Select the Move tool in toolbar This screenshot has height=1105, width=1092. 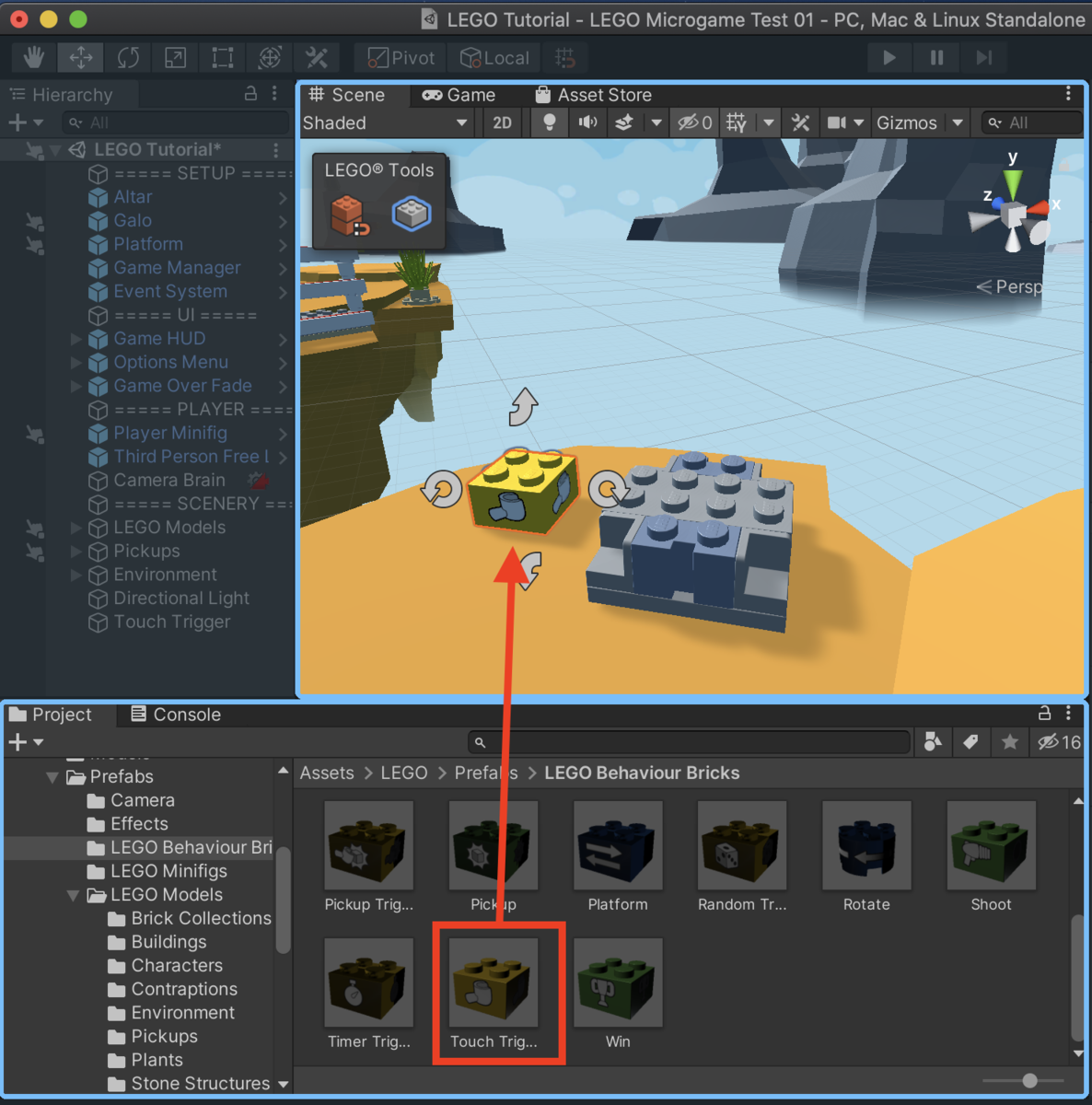coord(81,58)
